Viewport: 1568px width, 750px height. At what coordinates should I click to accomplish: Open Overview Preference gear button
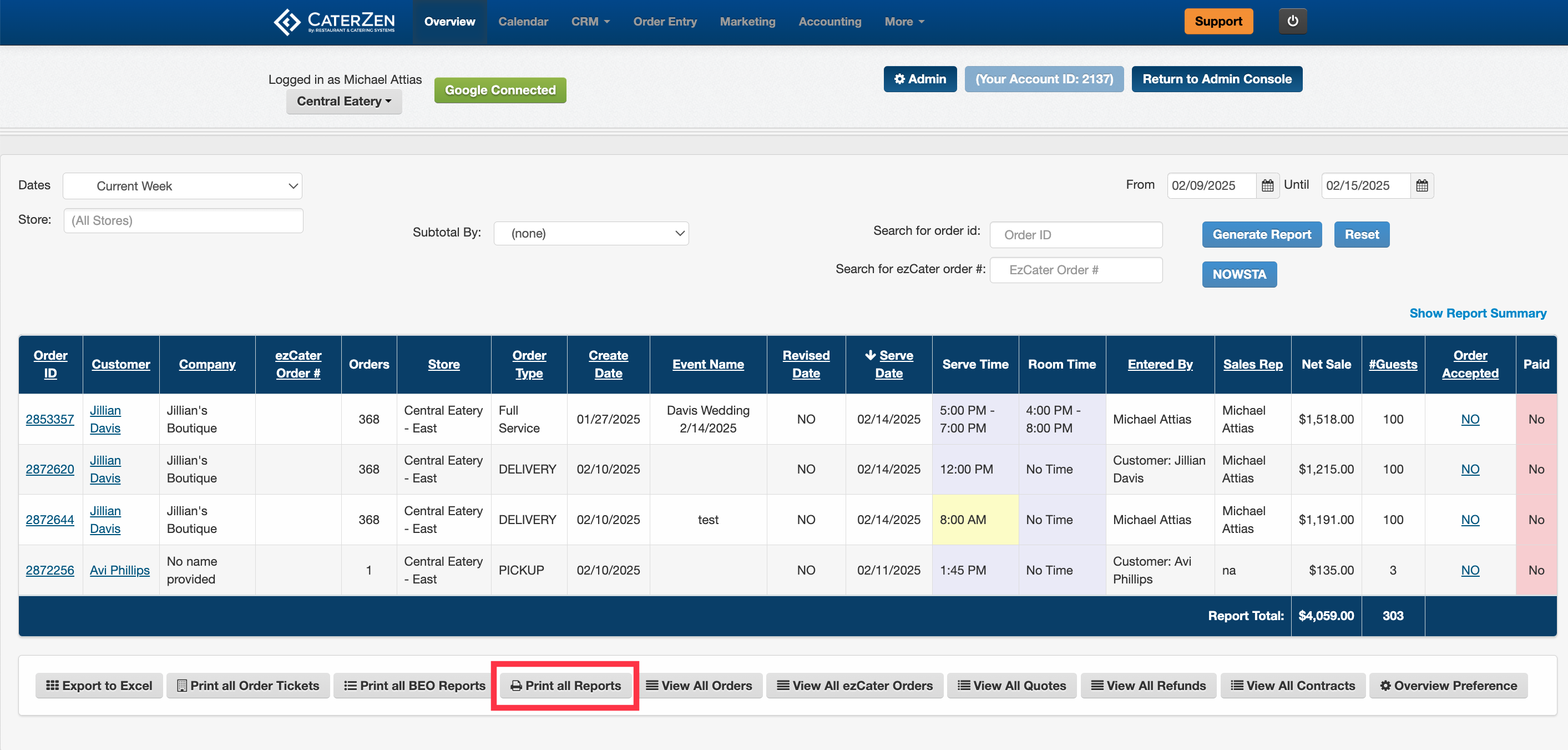click(1448, 686)
